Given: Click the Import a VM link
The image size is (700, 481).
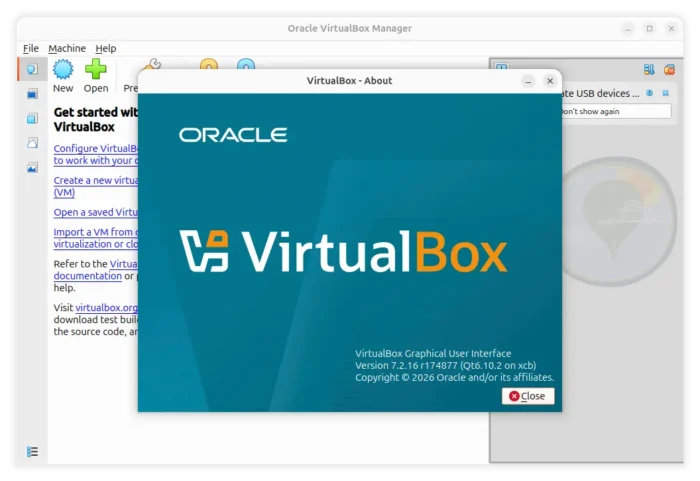Looking at the screenshot, I should tap(96, 238).
